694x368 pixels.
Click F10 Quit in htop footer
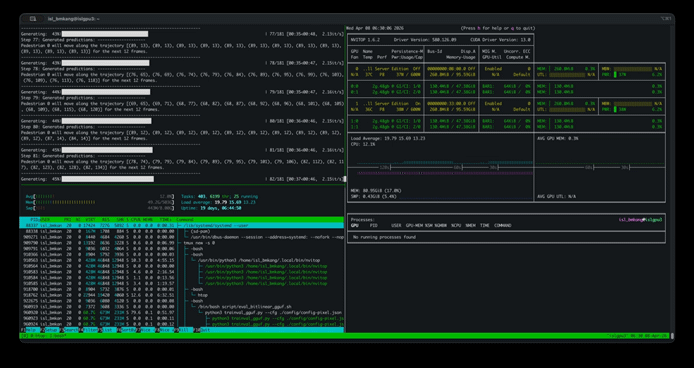203,330
